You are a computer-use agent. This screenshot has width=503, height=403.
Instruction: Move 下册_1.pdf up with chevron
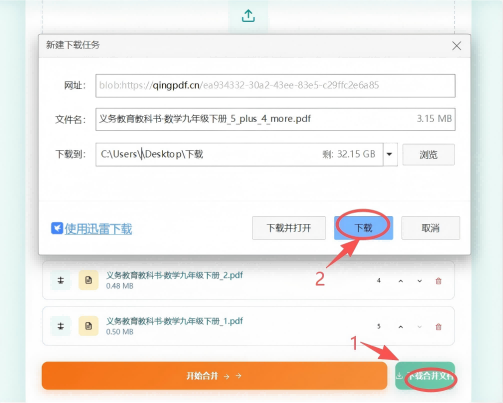(x=401, y=327)
